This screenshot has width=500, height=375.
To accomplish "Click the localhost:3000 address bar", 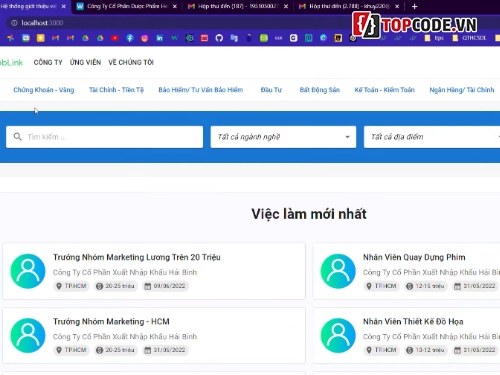I will coord(180,23).
